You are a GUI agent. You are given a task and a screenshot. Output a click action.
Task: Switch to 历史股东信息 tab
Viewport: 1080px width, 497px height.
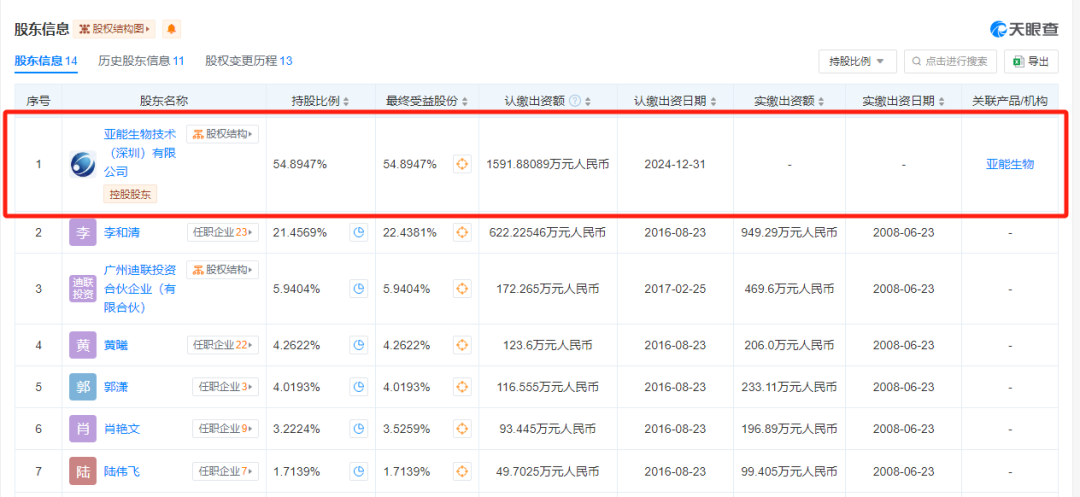point(141,61)
